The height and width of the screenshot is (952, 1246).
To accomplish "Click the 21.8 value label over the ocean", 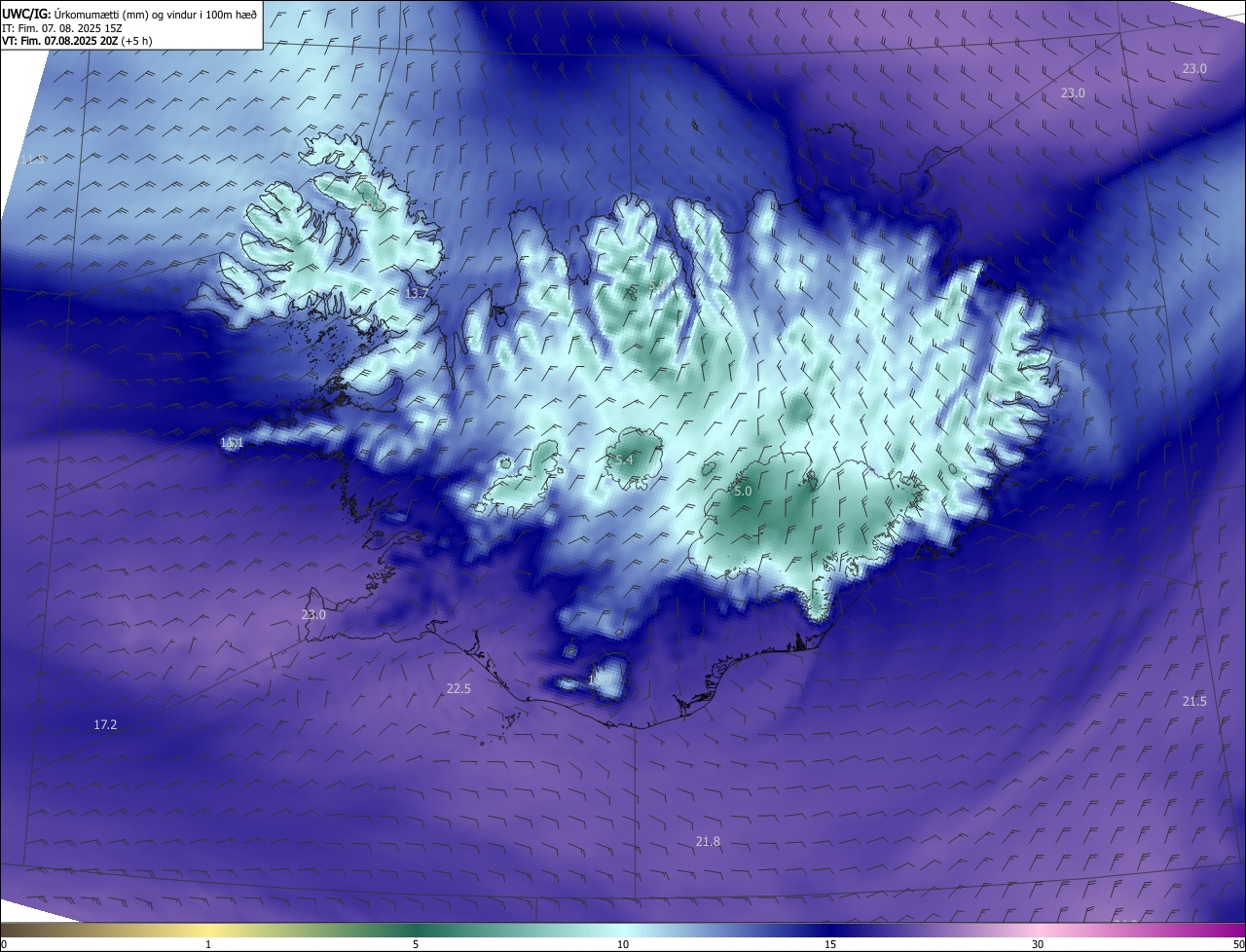I will [708, 841].
